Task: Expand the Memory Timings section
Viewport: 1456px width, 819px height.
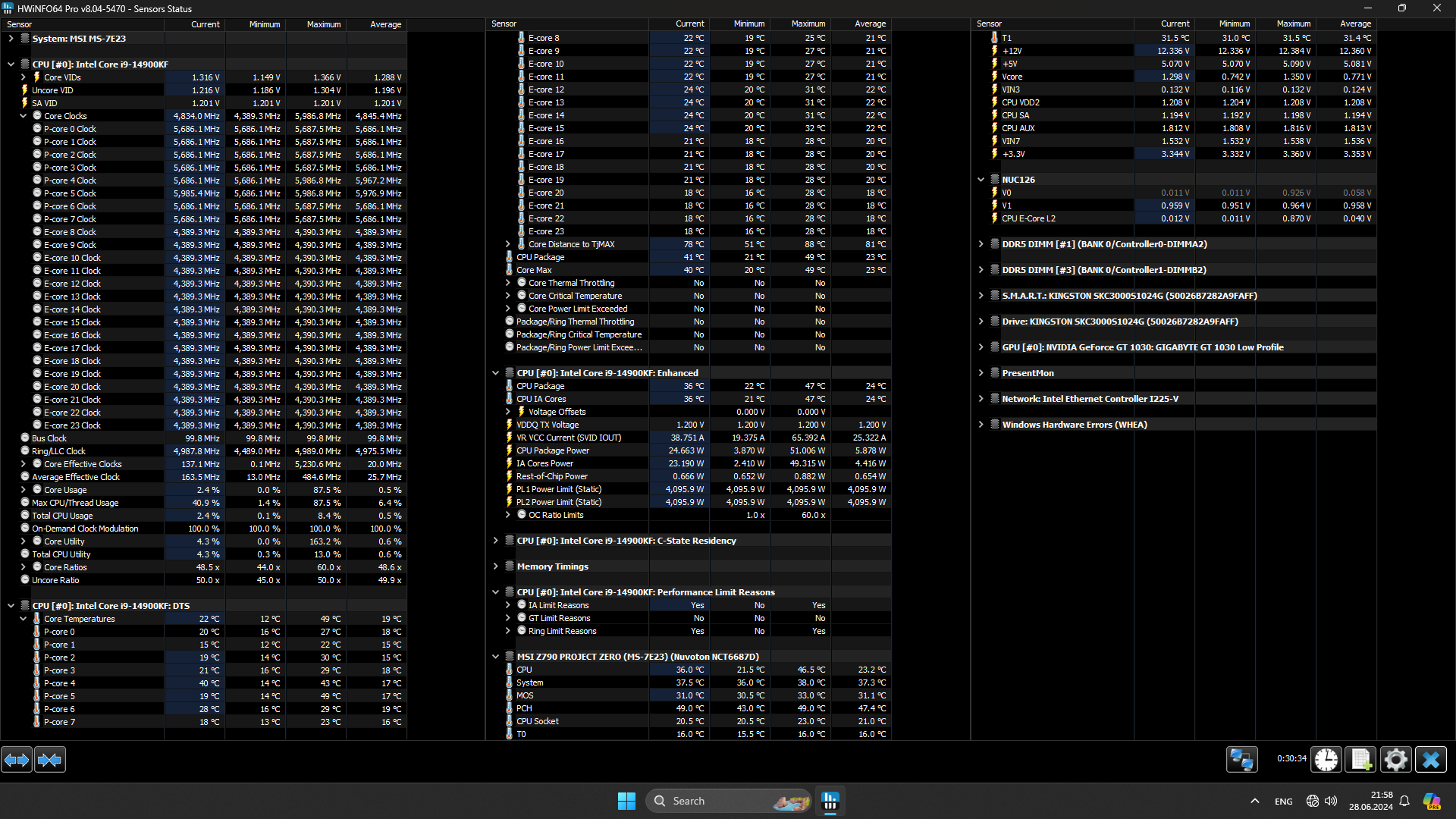Action: point(496,566)
